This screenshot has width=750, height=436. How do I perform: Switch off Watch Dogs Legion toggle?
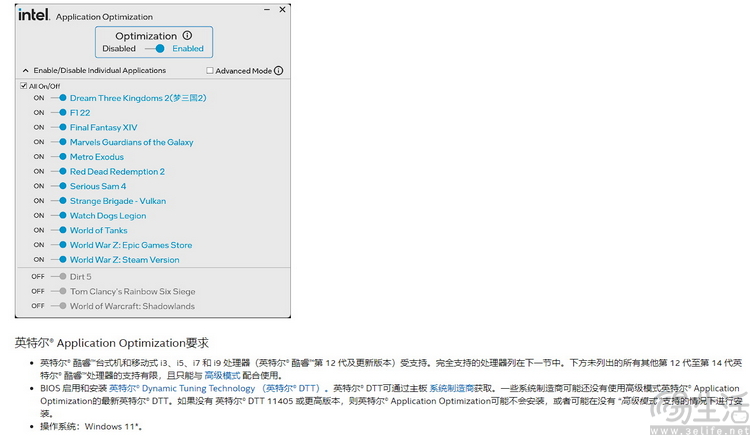(x=59, y=216)
